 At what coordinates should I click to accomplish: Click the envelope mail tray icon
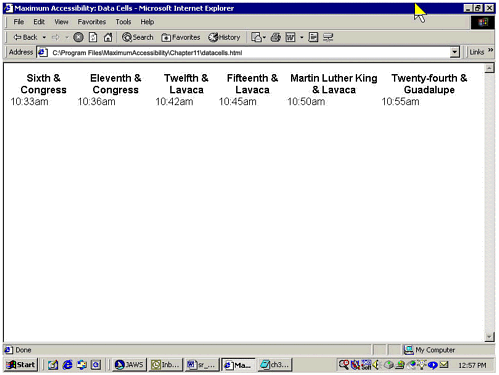tap(444, 365)
